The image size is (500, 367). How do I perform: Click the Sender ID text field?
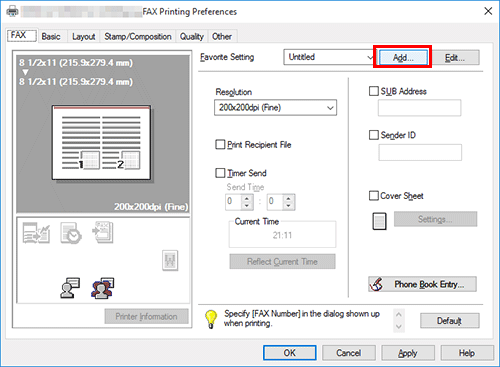[420, 153]
